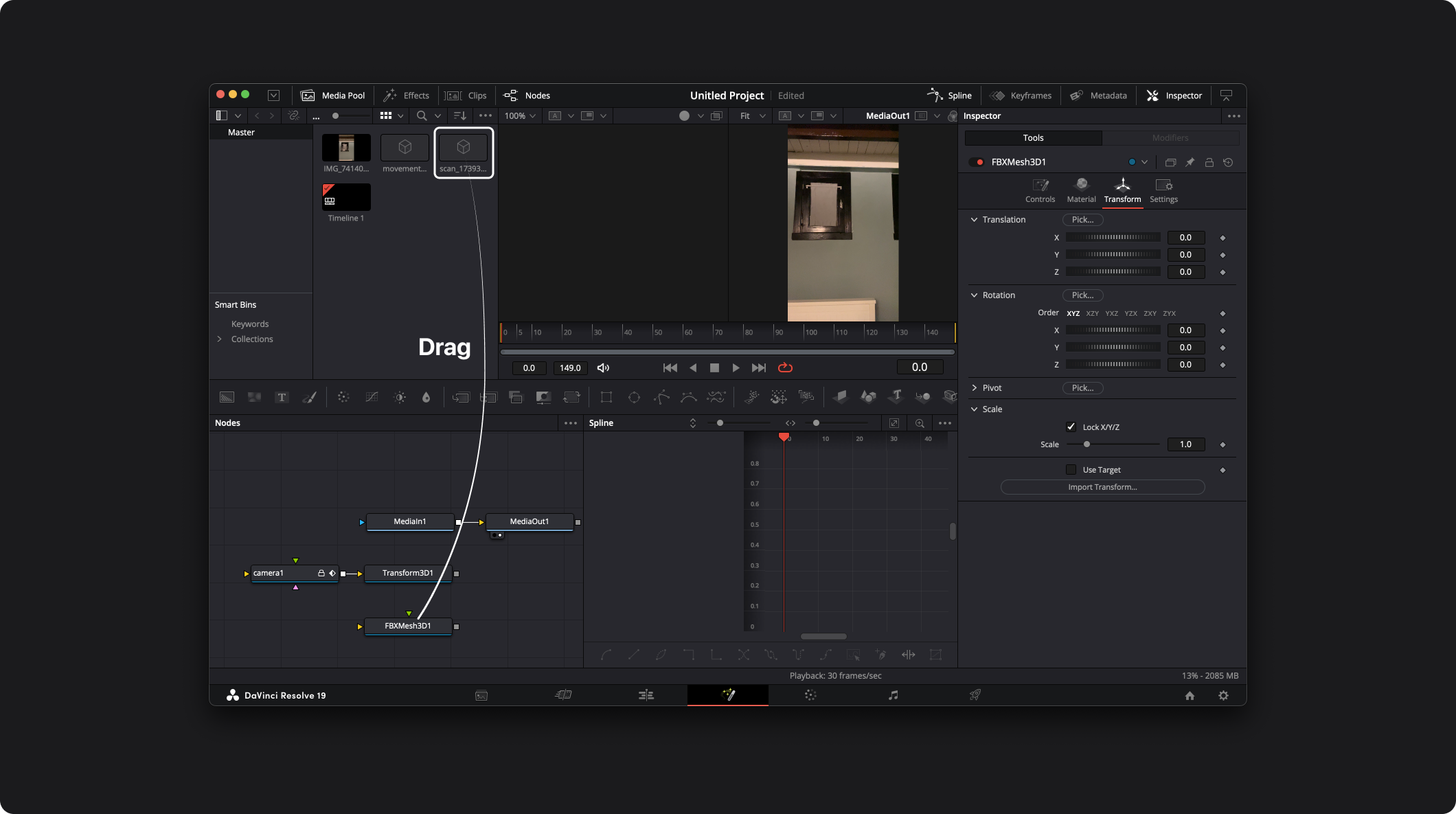Open the Fusion page icon
The width and height of the screenshot is (1456, 814).
(x=728, y=695)
